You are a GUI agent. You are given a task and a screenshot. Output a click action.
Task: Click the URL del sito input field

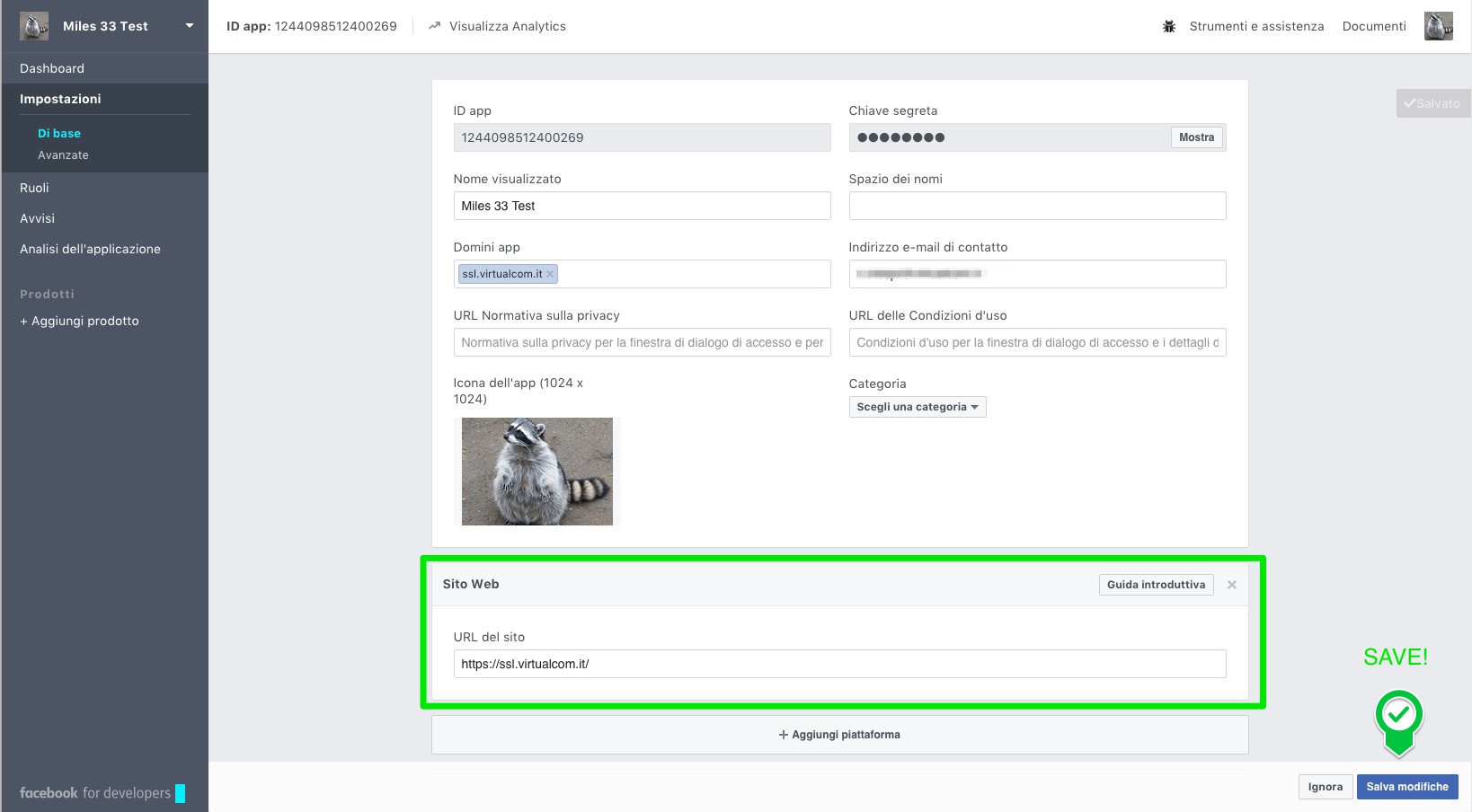tap(839, 664)
